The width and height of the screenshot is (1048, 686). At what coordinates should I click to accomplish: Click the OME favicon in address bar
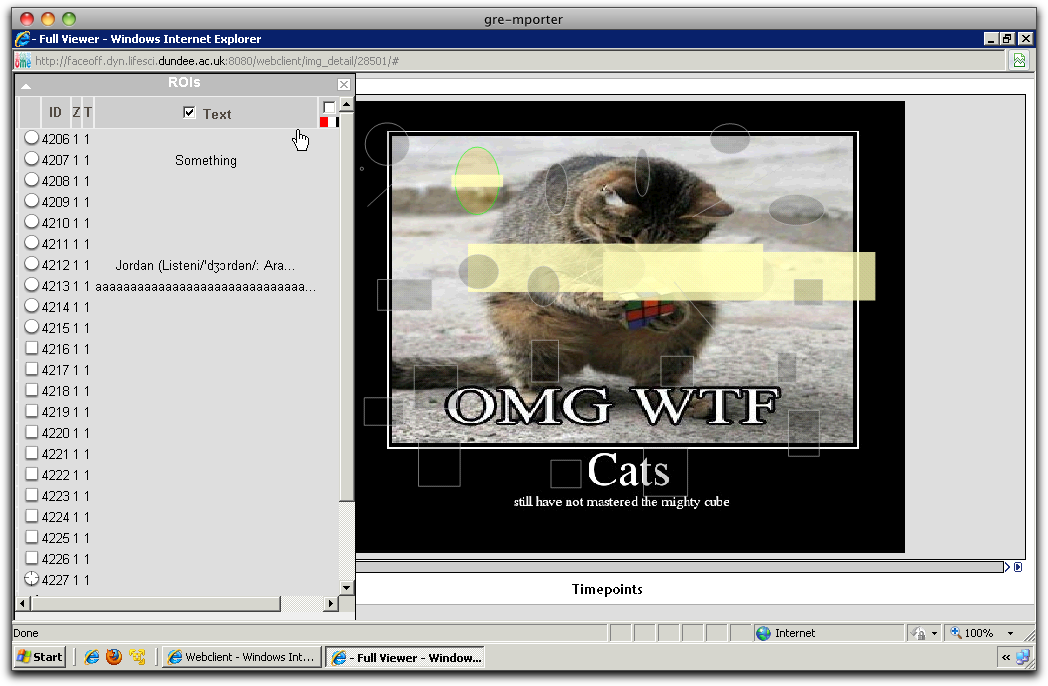[x=23, y=61]
